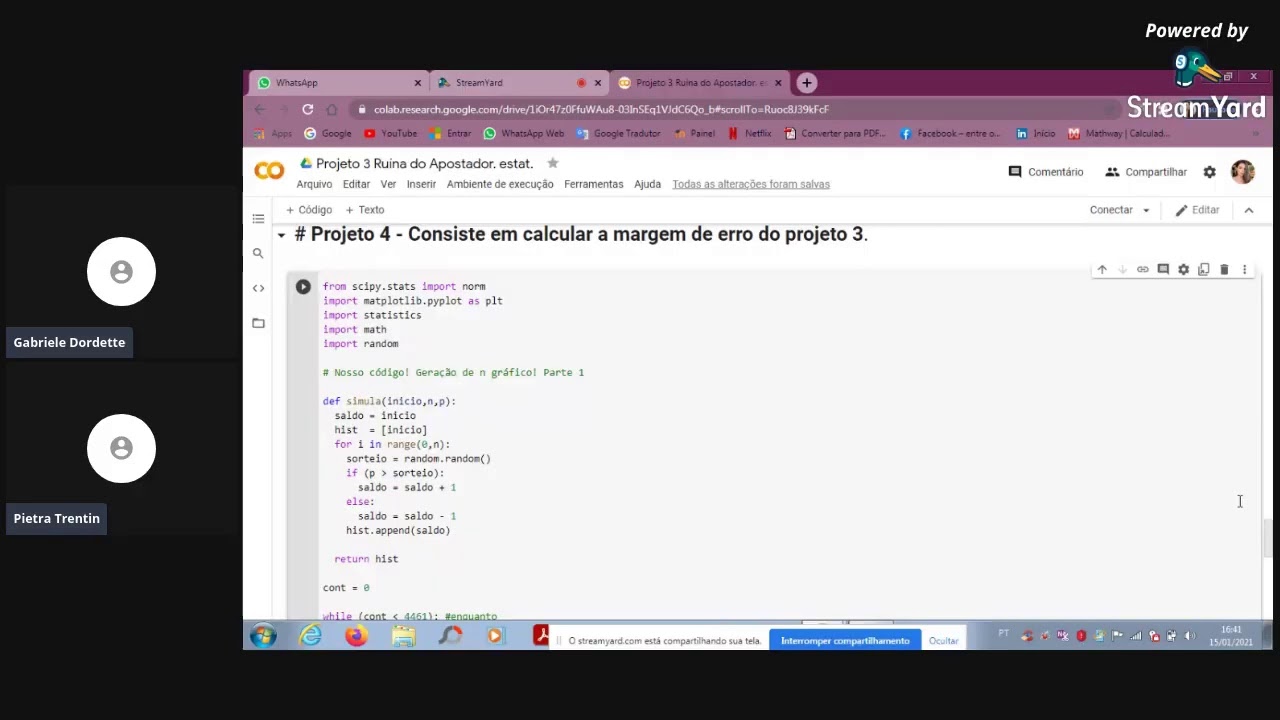Open Todas as alterações foram salvas link
The width and height of the screenshot is (1280, 720).
(751, 184)
